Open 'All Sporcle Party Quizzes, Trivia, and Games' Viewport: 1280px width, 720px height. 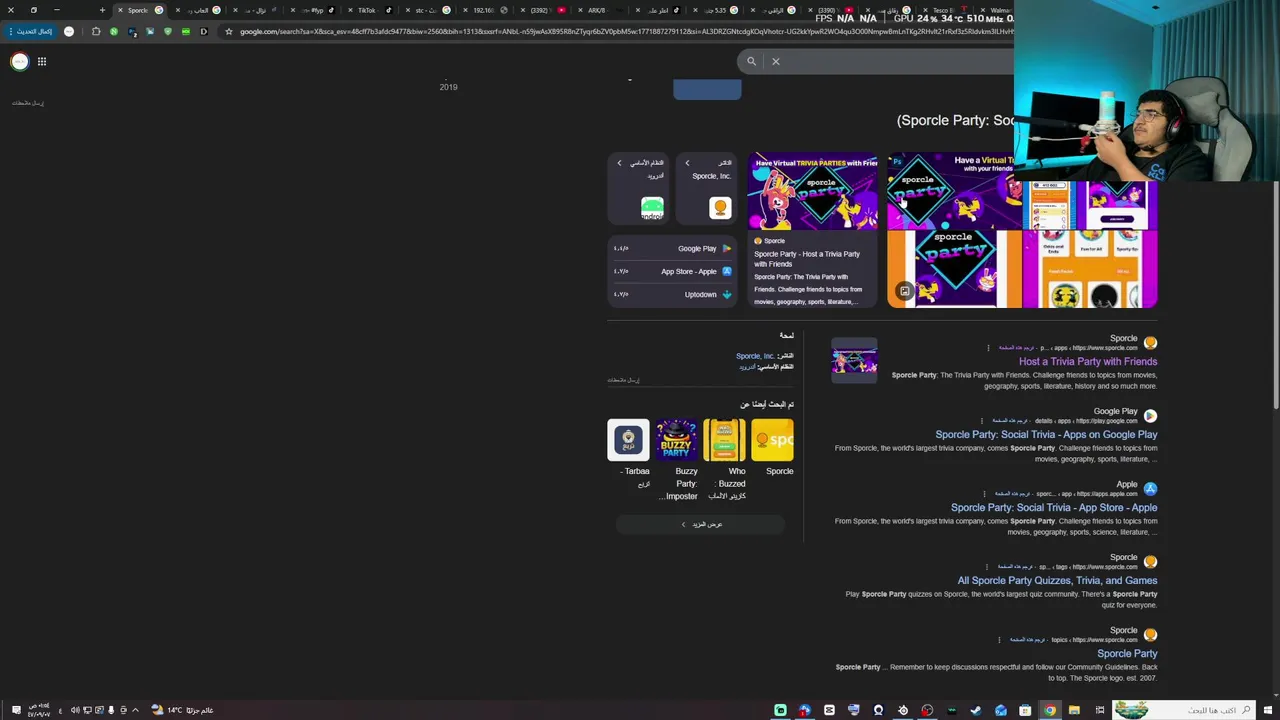point(1057,580)
